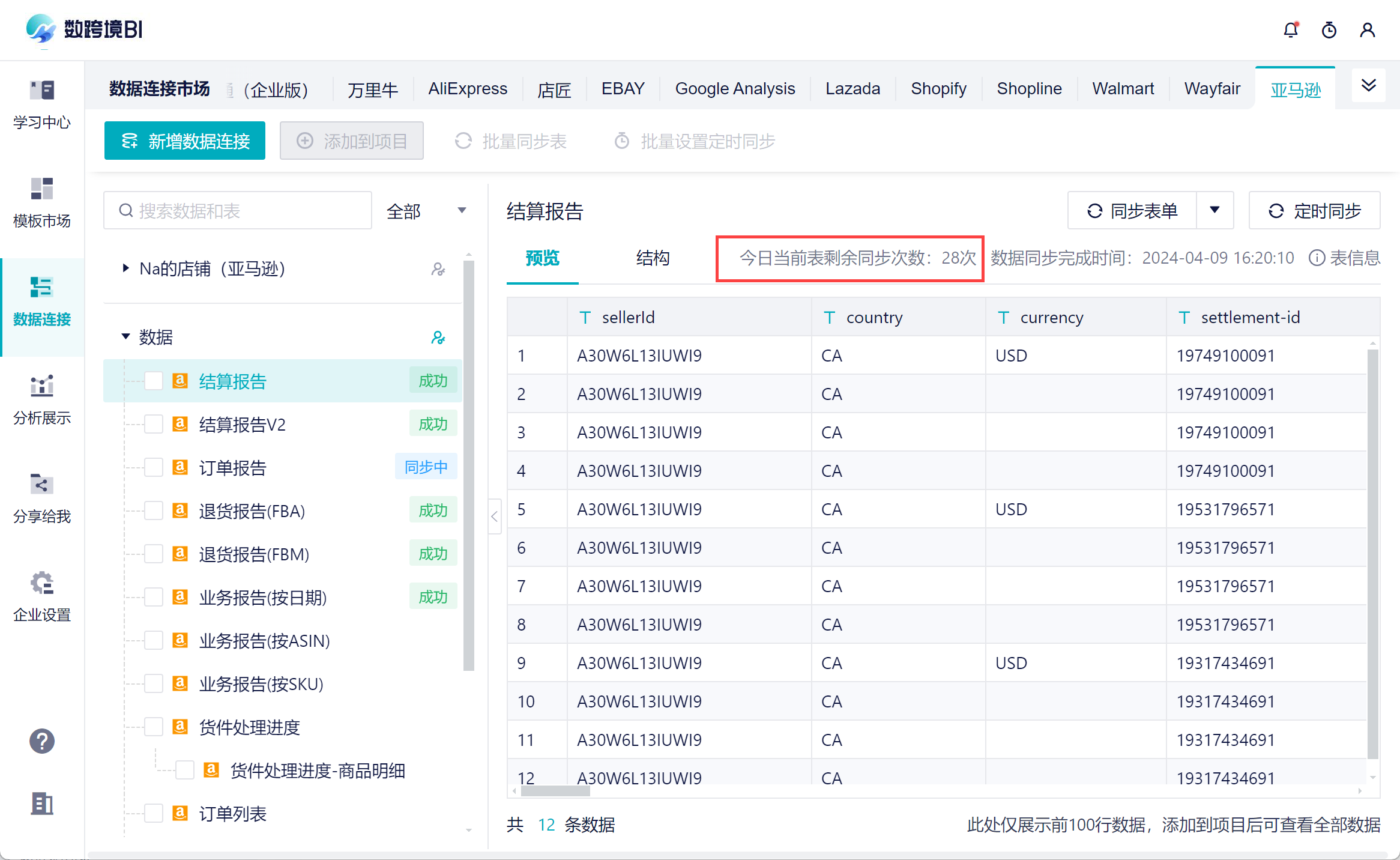The width and height of the screenshot is (1400, 860).
Task: Open the notification bell icon
Action: (1290, 30)
